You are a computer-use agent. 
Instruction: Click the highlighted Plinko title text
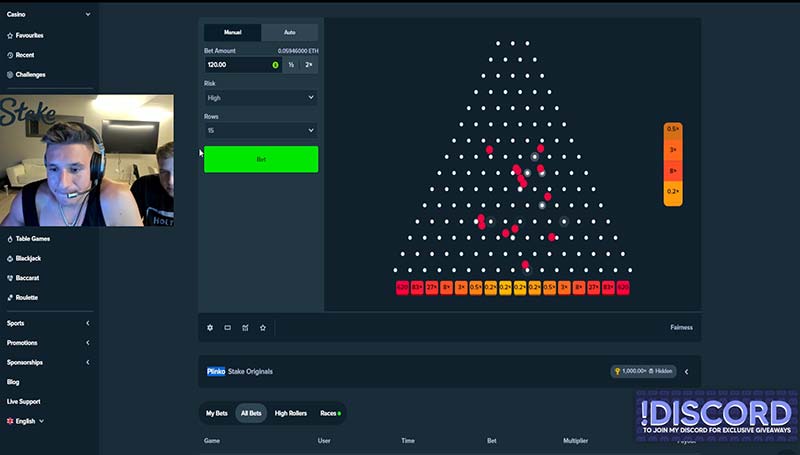click(216, 372)
